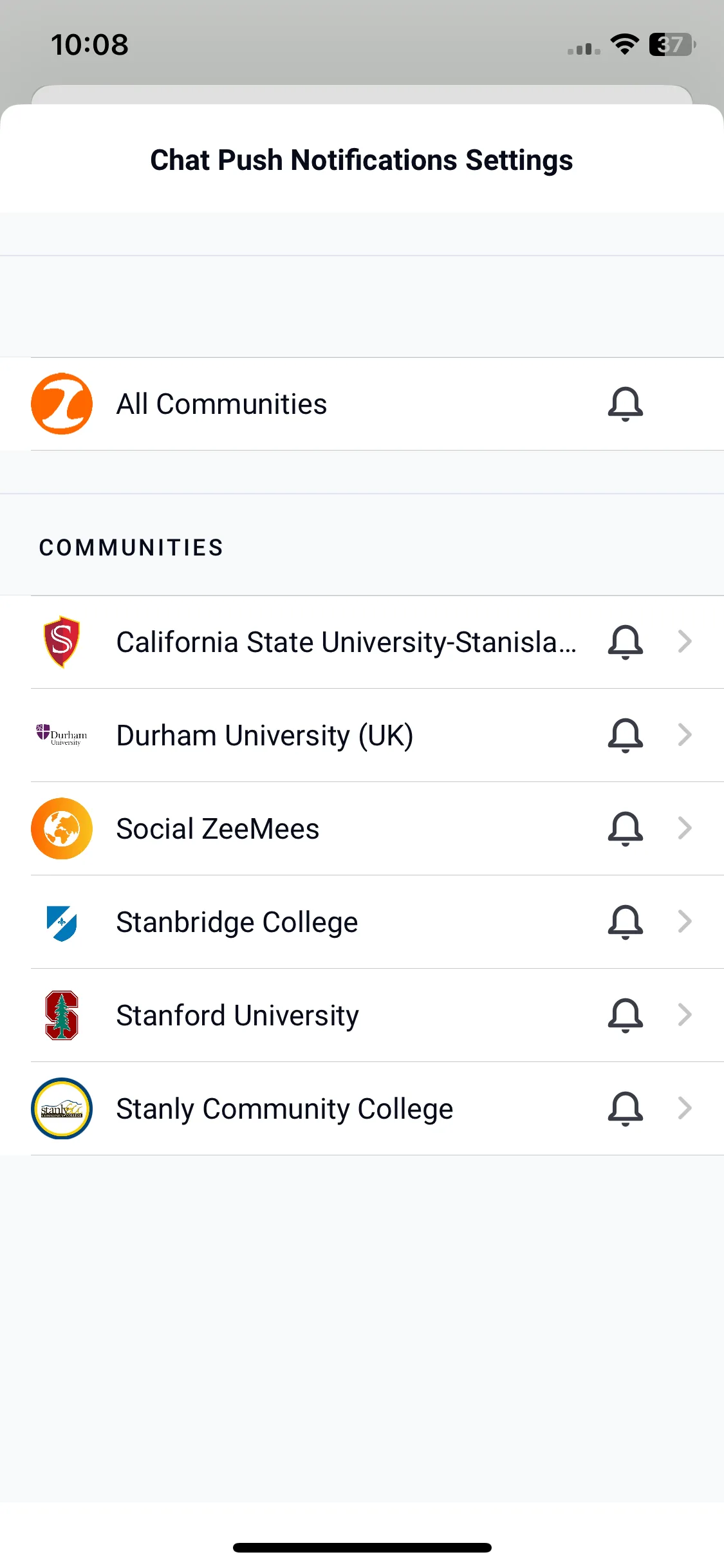Expand the Stanly Community College chevron

pyautogui.click(x=685, y=1108)
